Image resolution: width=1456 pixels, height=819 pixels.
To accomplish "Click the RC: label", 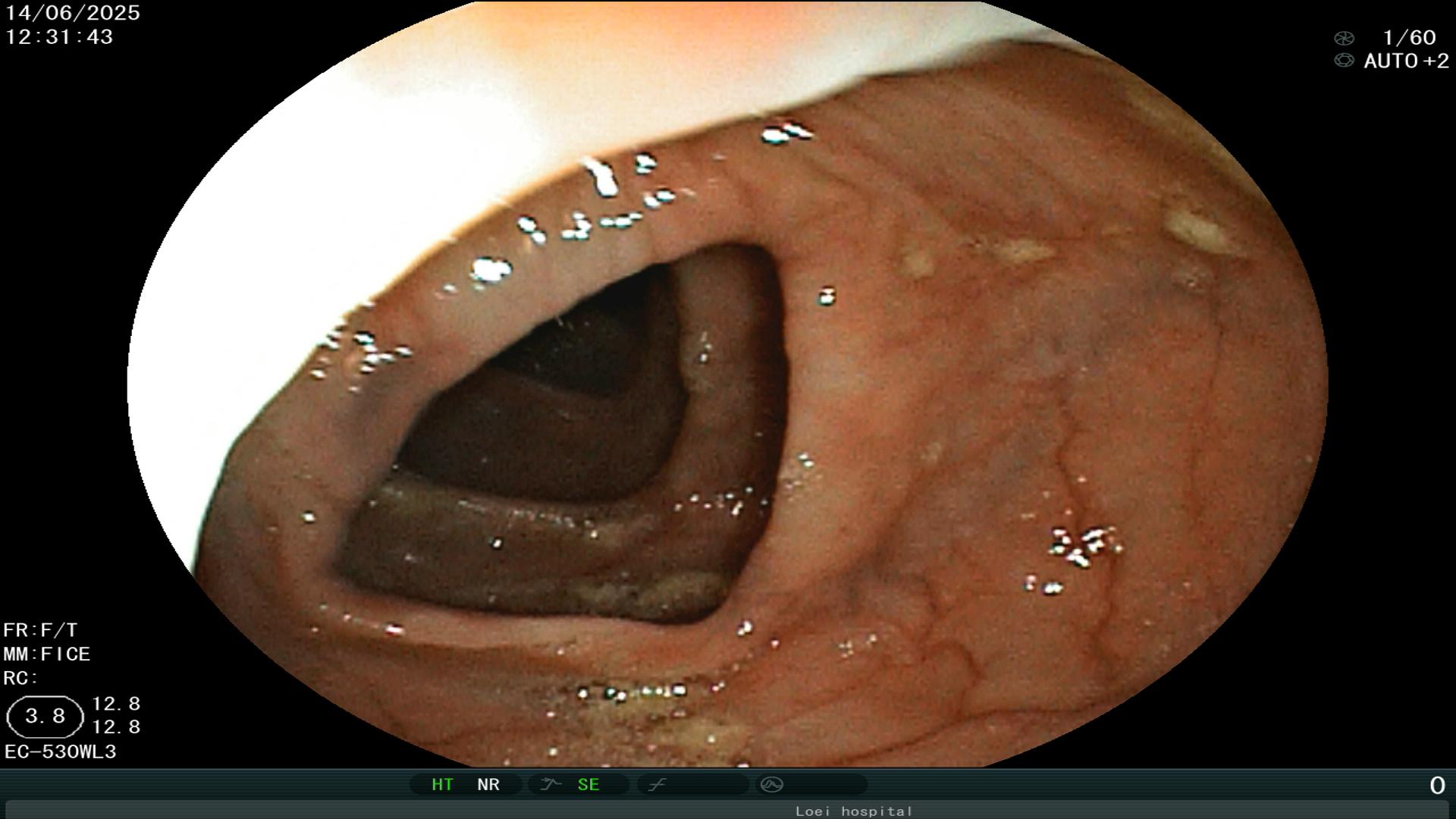I will [20, 678].
